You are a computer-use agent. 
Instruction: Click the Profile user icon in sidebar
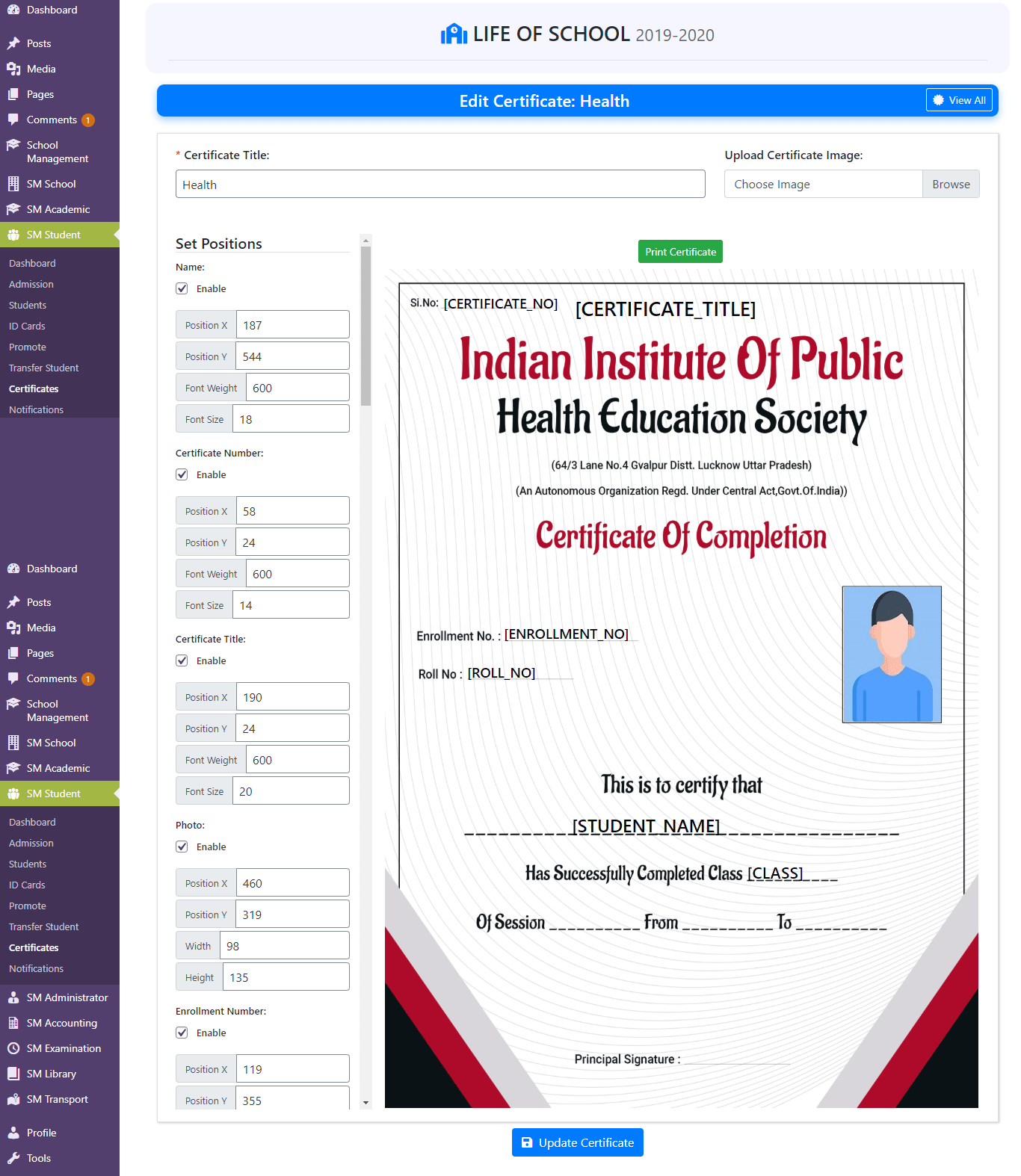pyautogui.click(x=13, y=1133)
